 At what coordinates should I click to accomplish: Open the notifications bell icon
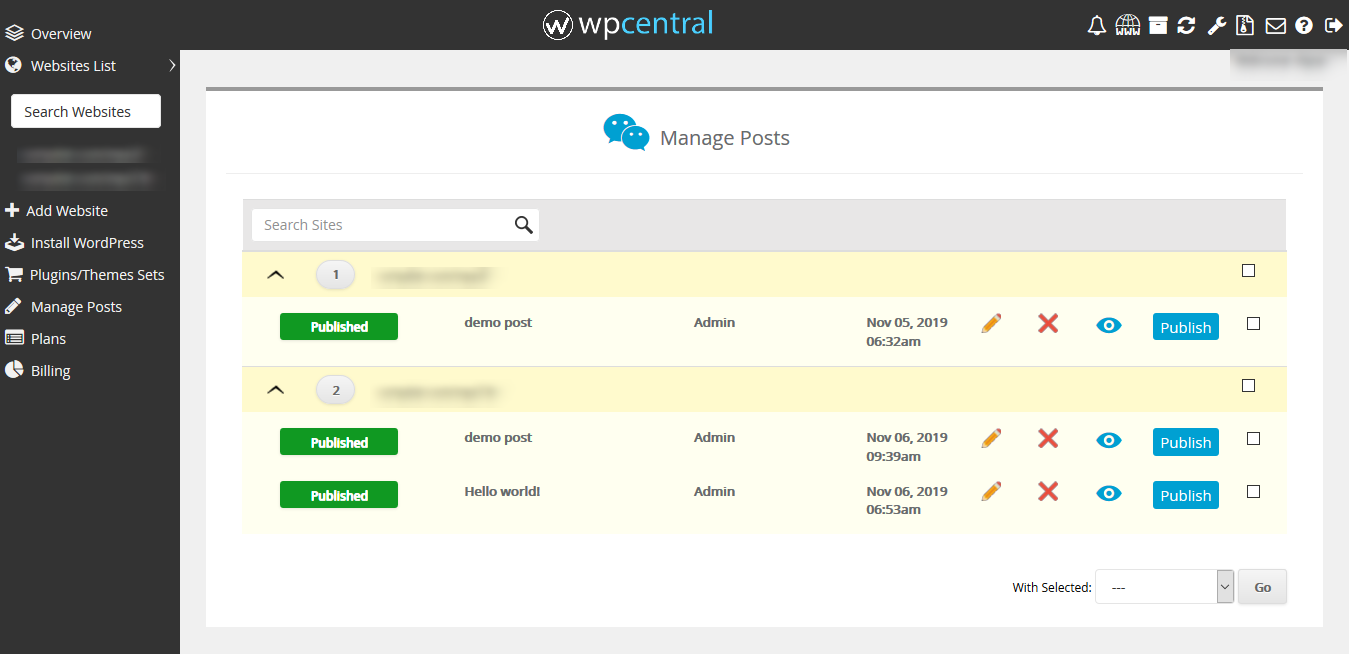pos(1097,26)
